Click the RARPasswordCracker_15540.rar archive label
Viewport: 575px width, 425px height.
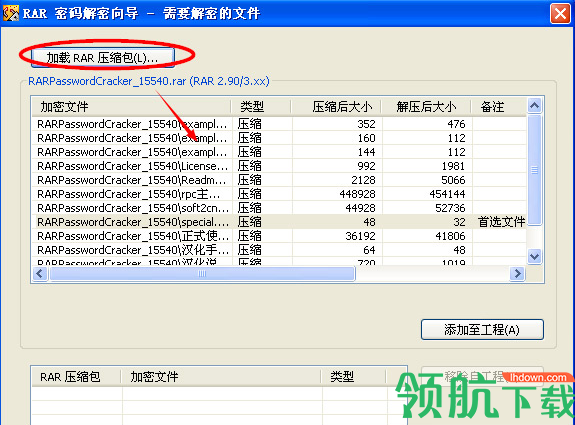(x=149, y=81)
